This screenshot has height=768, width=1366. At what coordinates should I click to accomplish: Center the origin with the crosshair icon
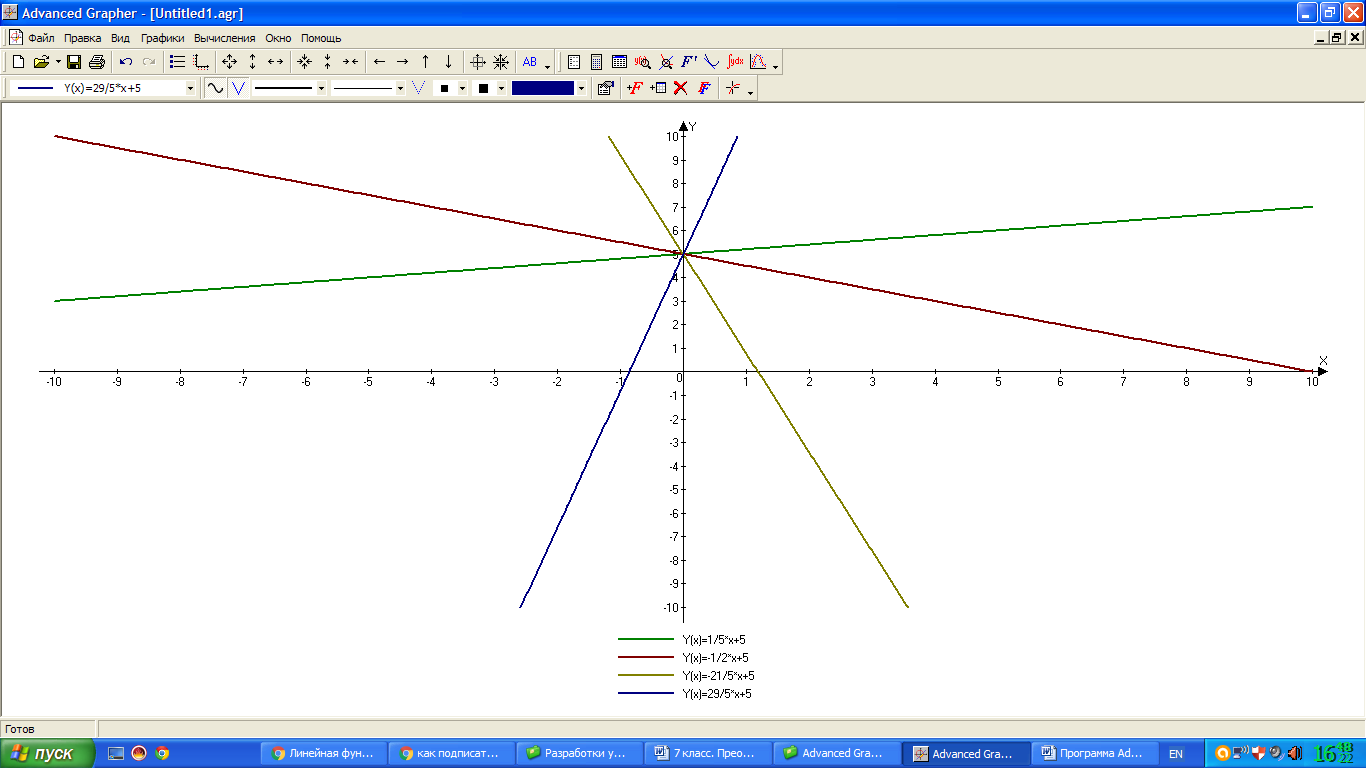[478, 62]
